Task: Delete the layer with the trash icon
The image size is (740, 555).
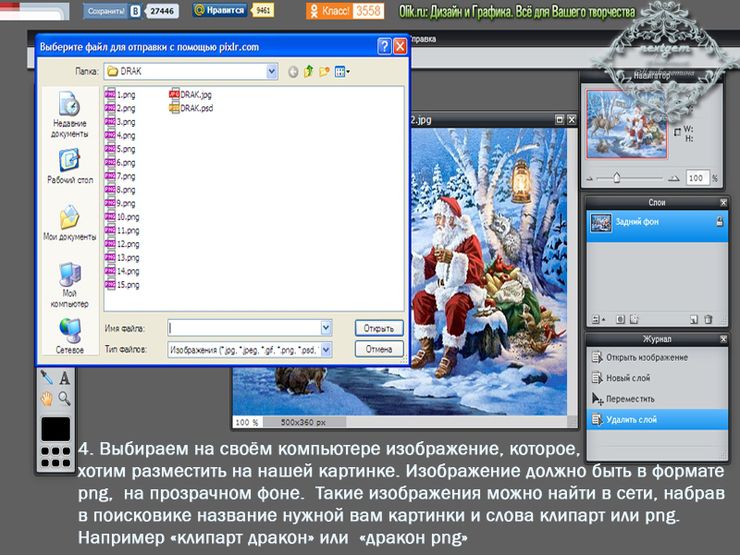Action: [x=708, y=320]
